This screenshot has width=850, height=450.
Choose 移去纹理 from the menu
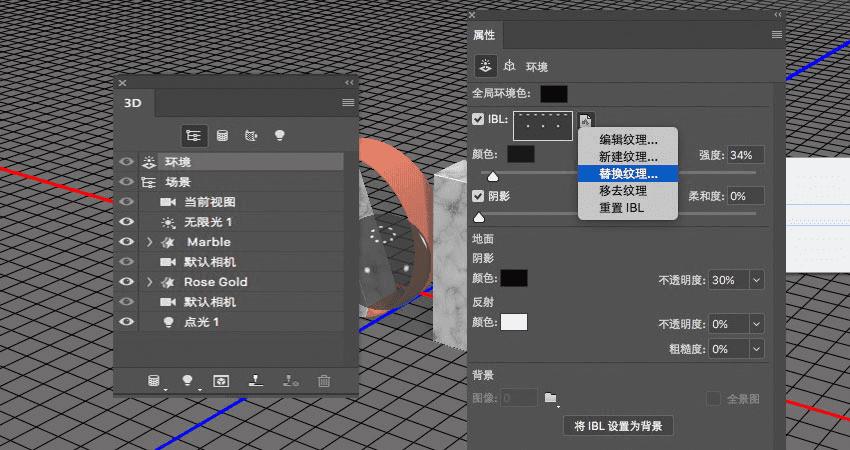coord(628,191)
